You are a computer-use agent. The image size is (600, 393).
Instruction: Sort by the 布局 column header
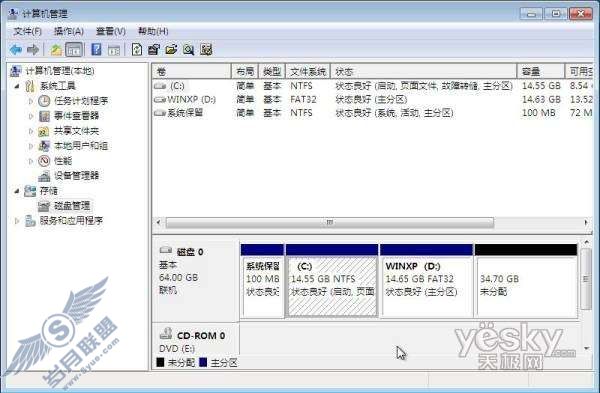245,72
